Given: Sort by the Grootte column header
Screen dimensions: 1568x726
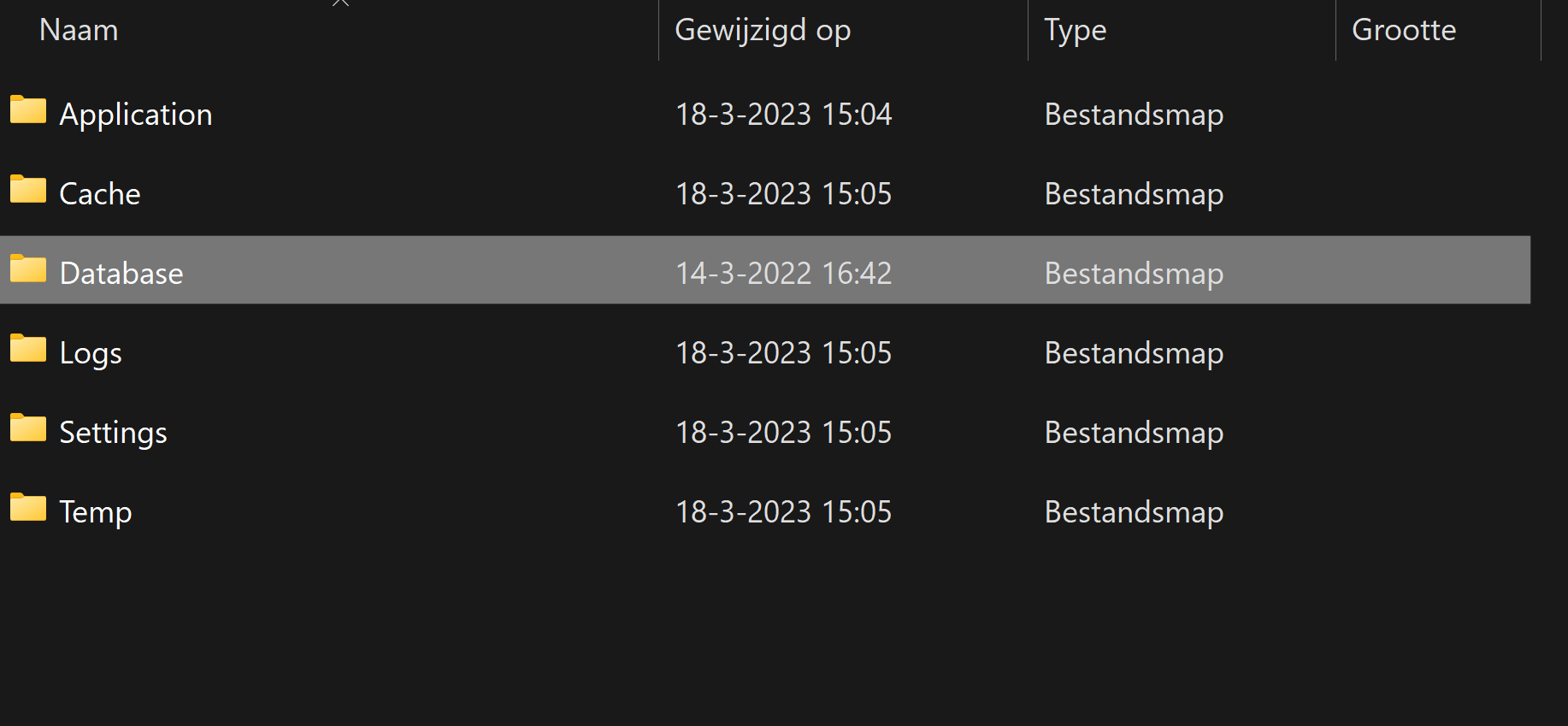Looking at the screenshot, I should (x=1404, y=30).
